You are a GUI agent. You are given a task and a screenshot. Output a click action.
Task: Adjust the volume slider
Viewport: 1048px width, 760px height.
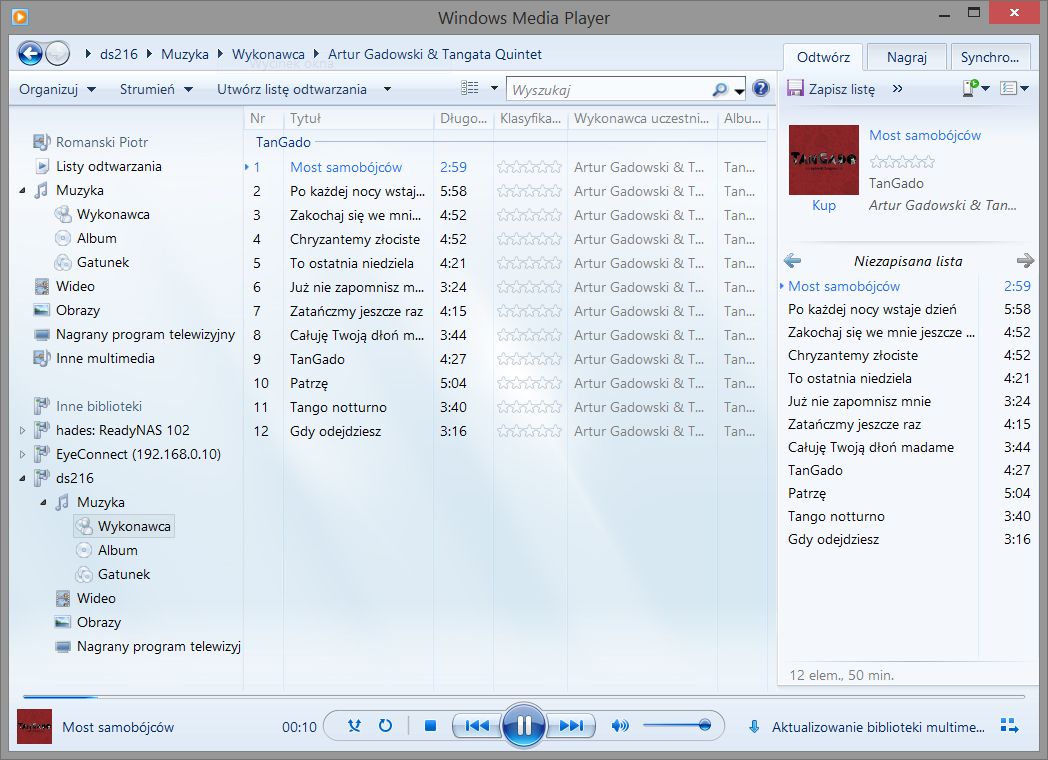click(676, 725)
